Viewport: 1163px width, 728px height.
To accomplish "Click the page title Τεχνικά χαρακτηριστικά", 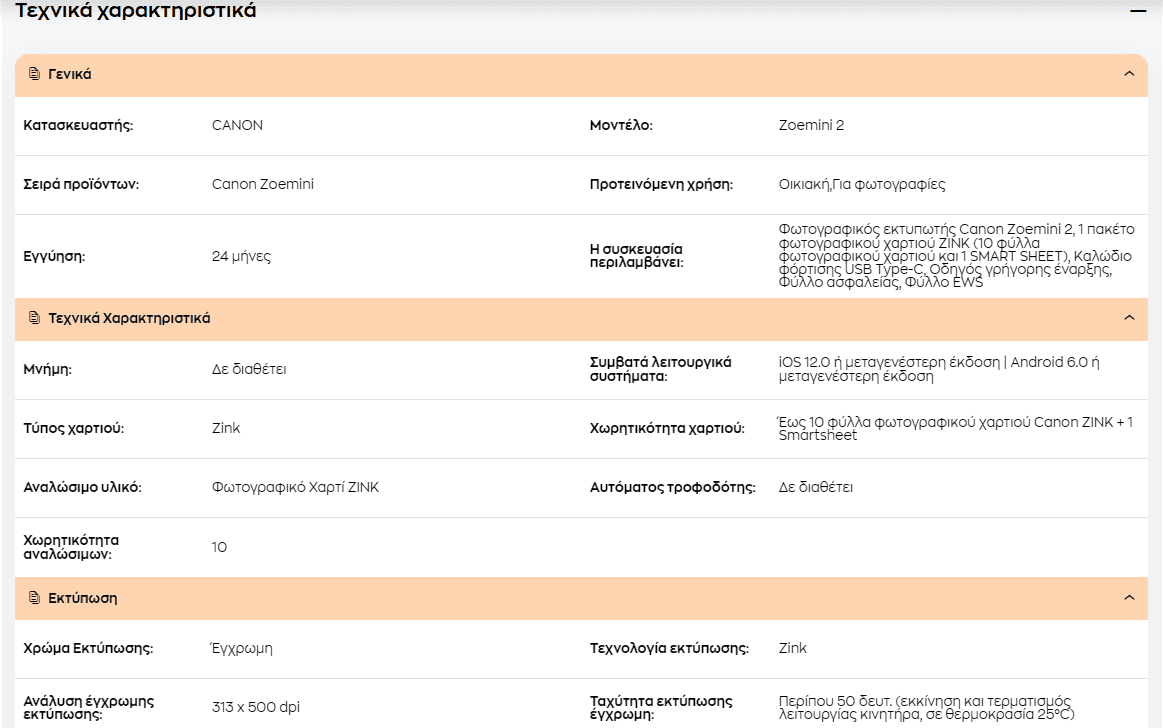I will (x=136, y=10).
